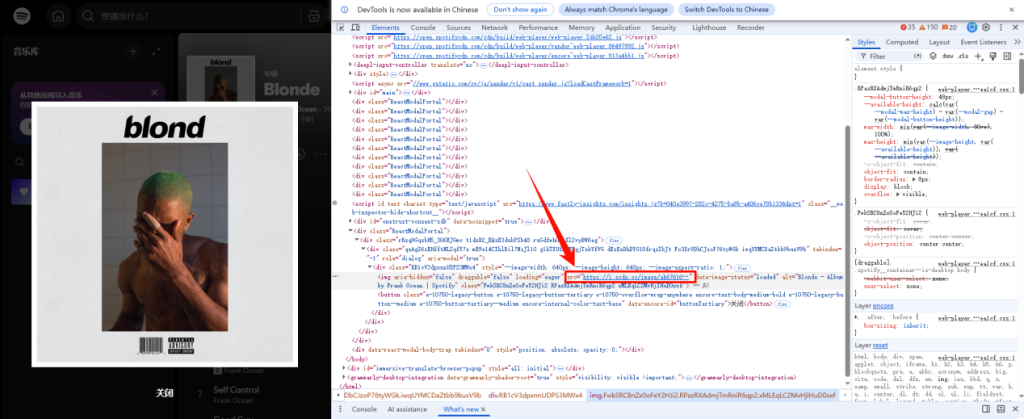Click the plus icon in the music library

[133, 51]
